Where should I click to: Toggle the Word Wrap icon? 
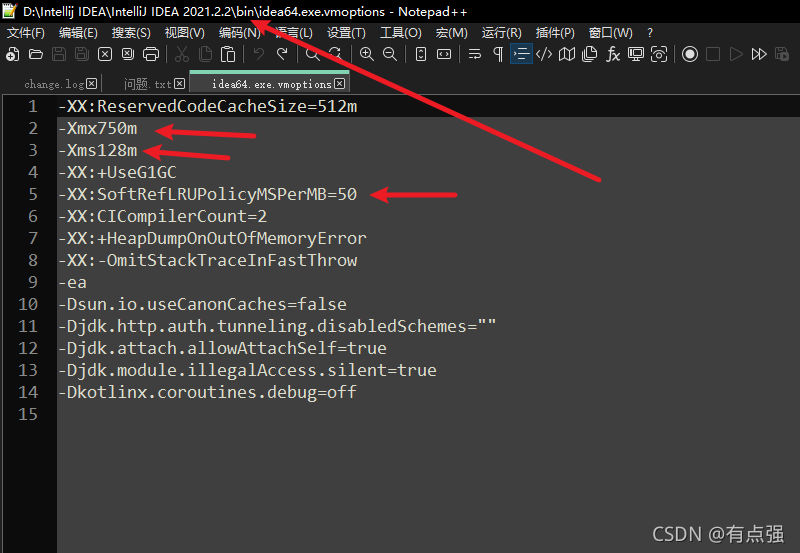[474, 54]
